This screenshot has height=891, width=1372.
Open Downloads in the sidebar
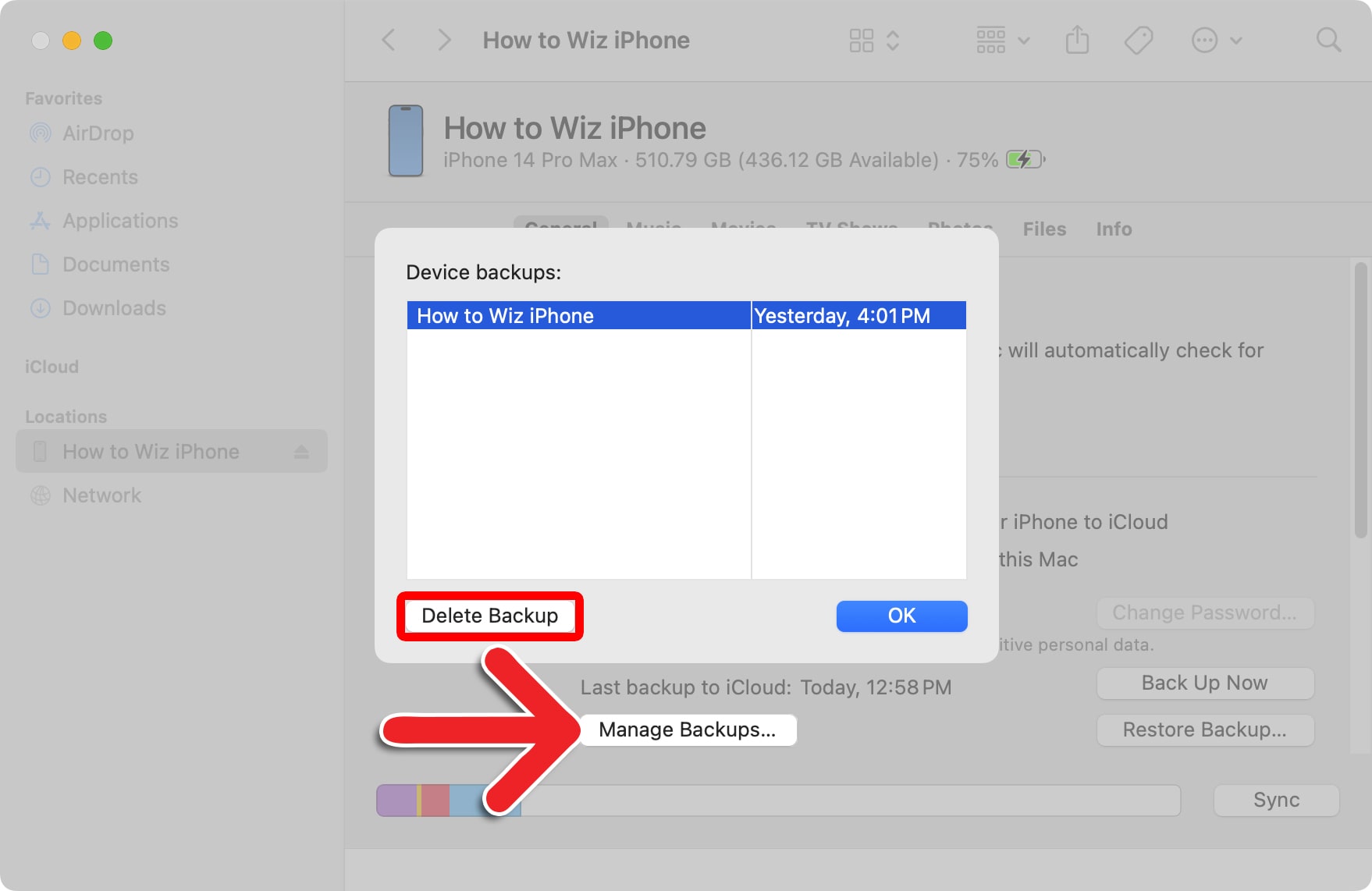(114, 308)
